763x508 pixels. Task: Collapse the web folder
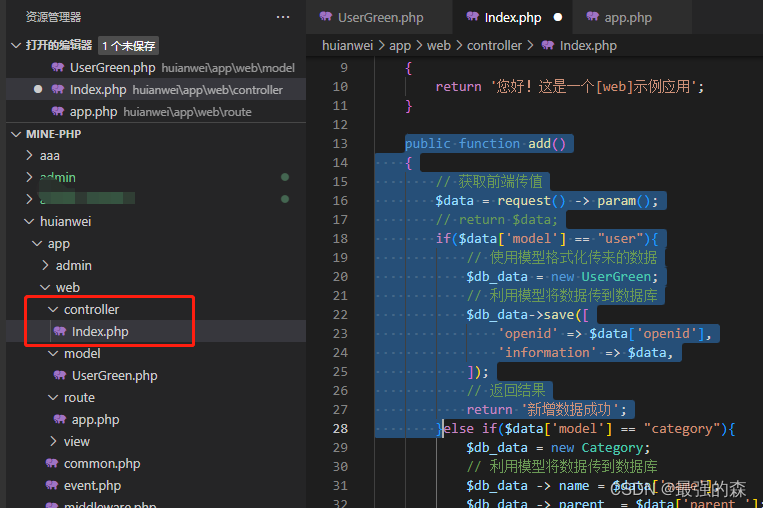tap(45, 287)
